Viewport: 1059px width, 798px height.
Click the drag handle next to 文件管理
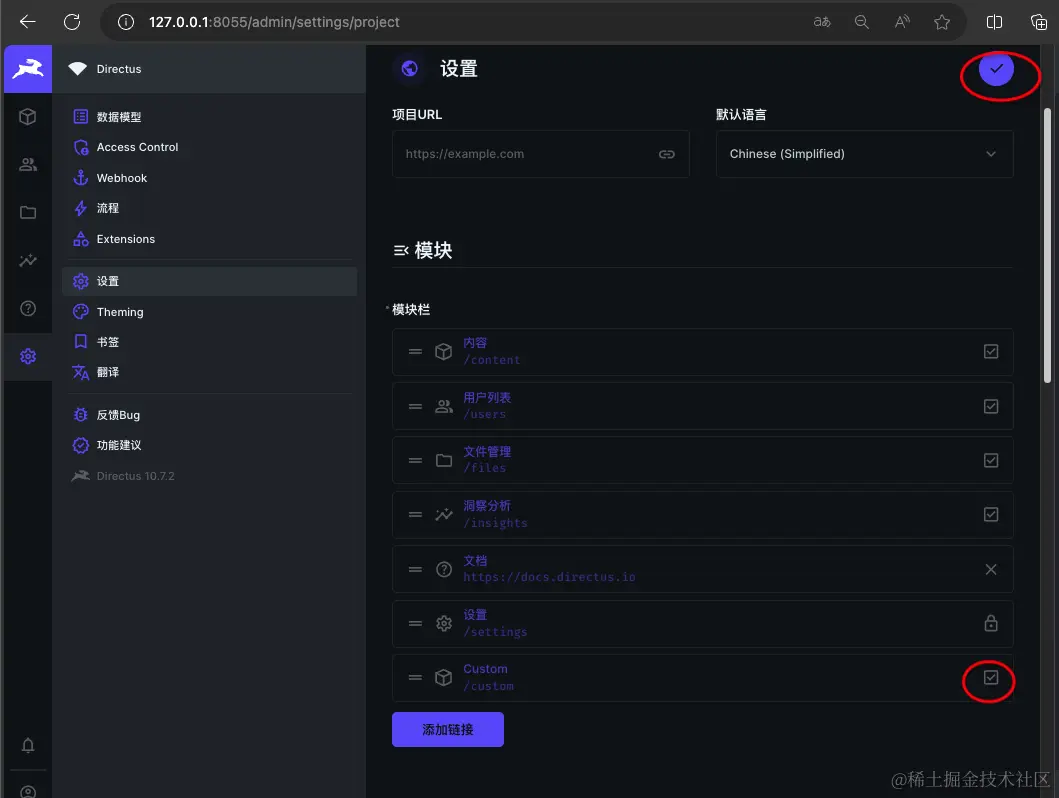[x=416, y=460]
